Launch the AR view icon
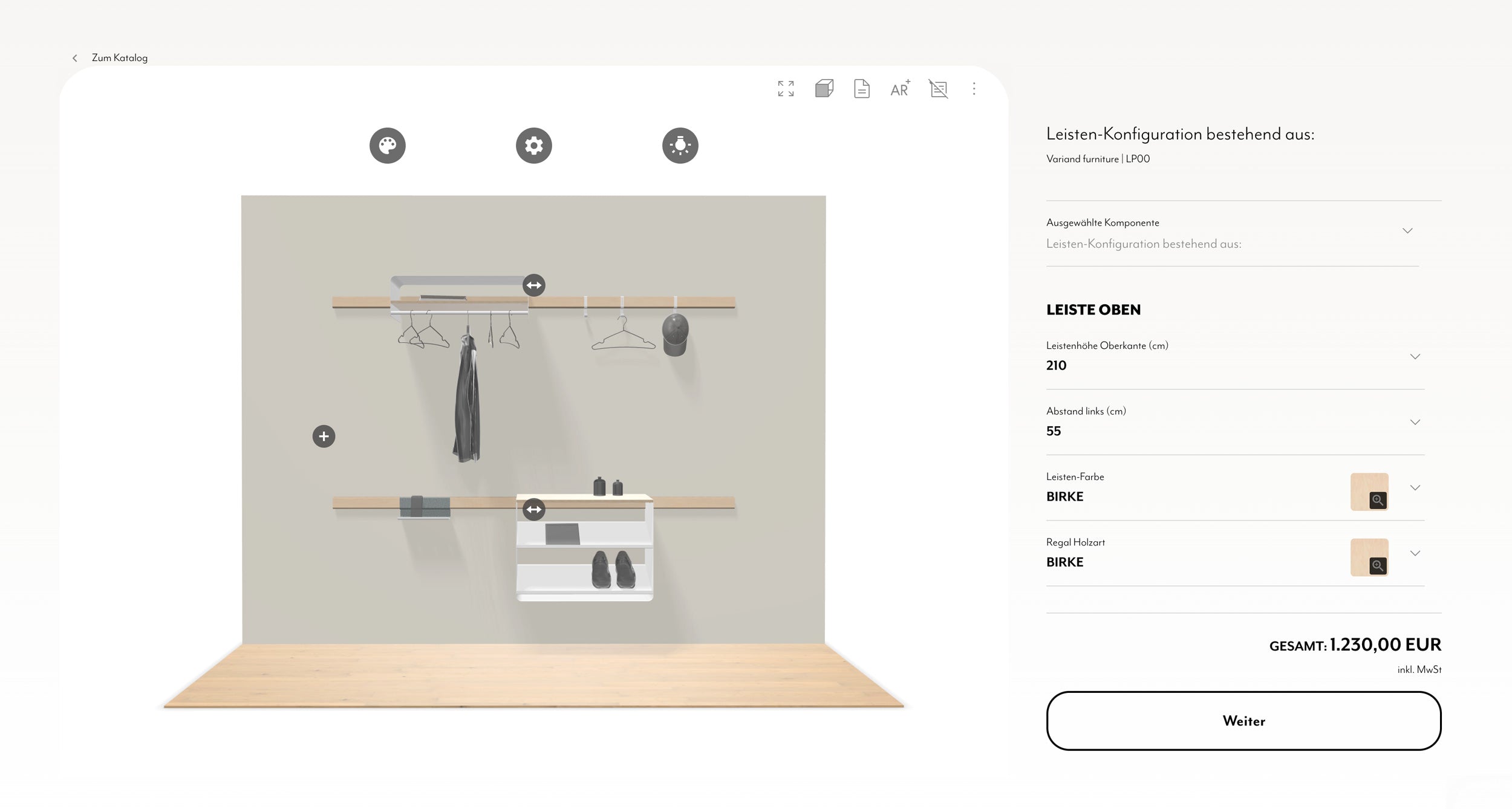This screenshot has height=809, width=1512. point(900,89)
